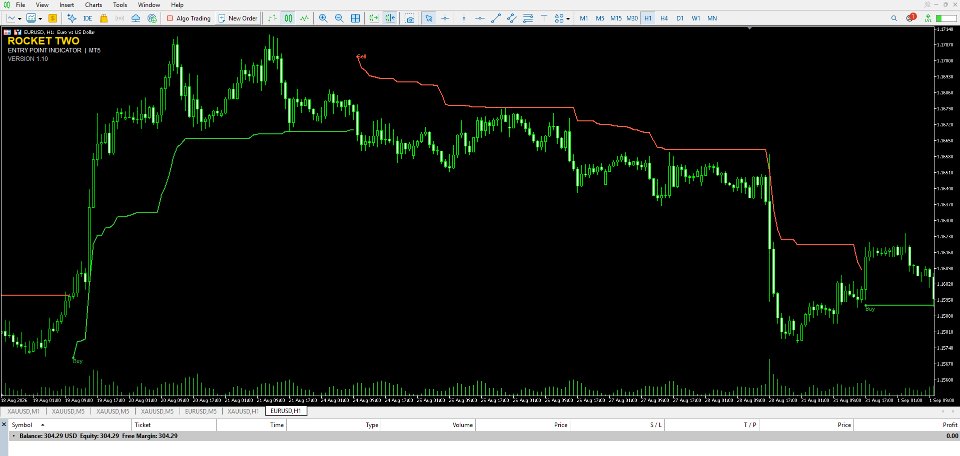Zoom out of the chart
The height and width of the screenshot is (456, 960).
pos(339,18)
